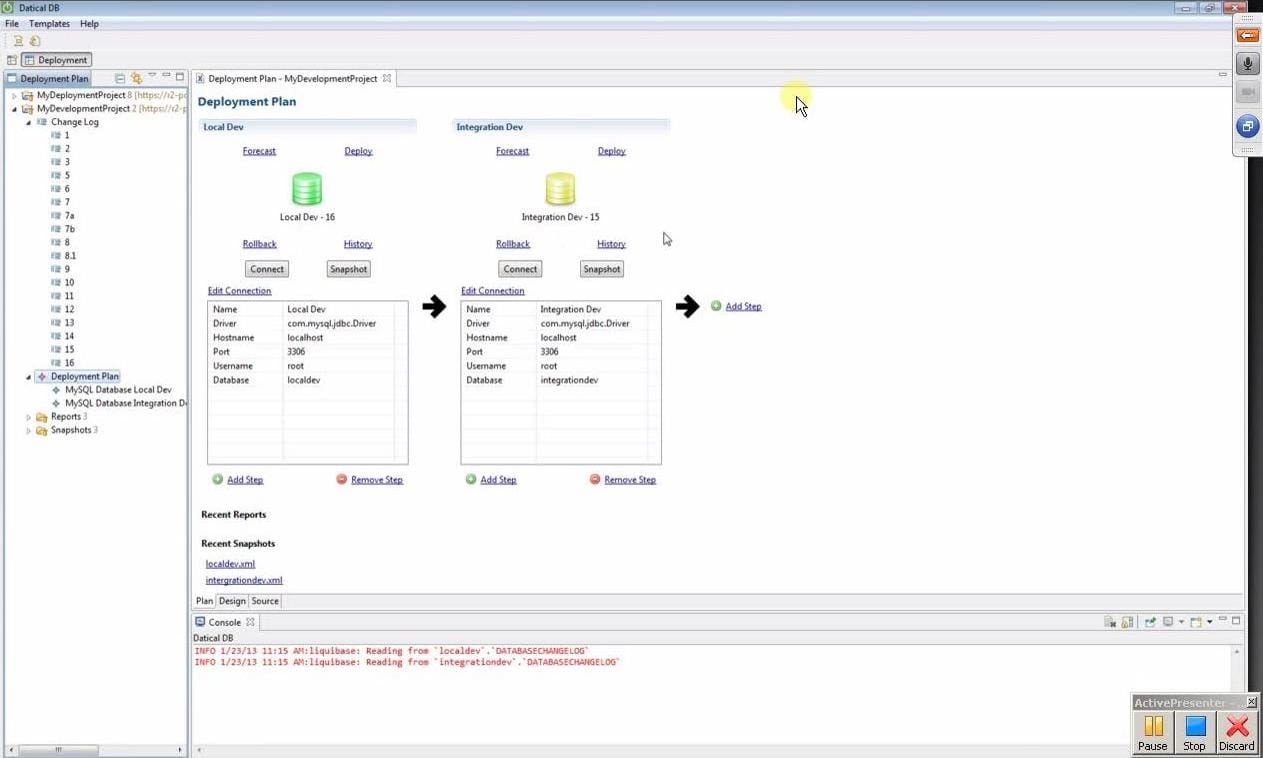Click Deploy link for Integration Dev

pos(611,151)
